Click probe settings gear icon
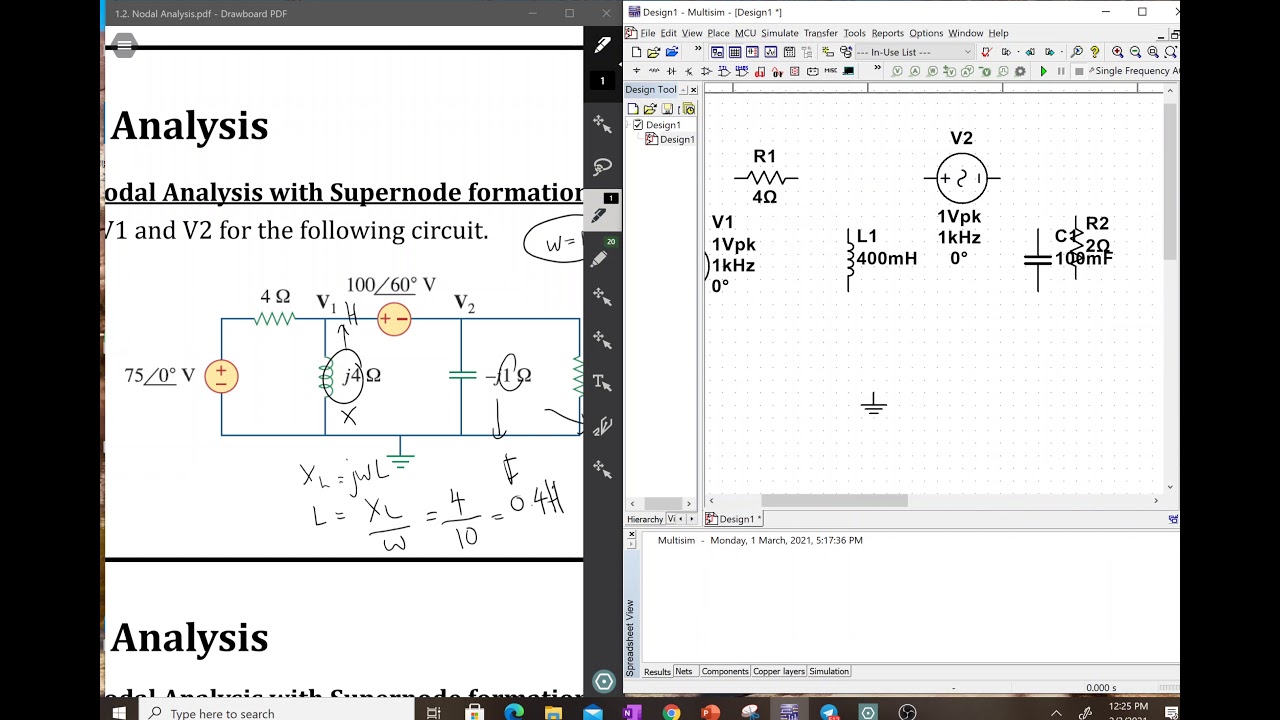1280x720 pixels. coord(1020,71)
